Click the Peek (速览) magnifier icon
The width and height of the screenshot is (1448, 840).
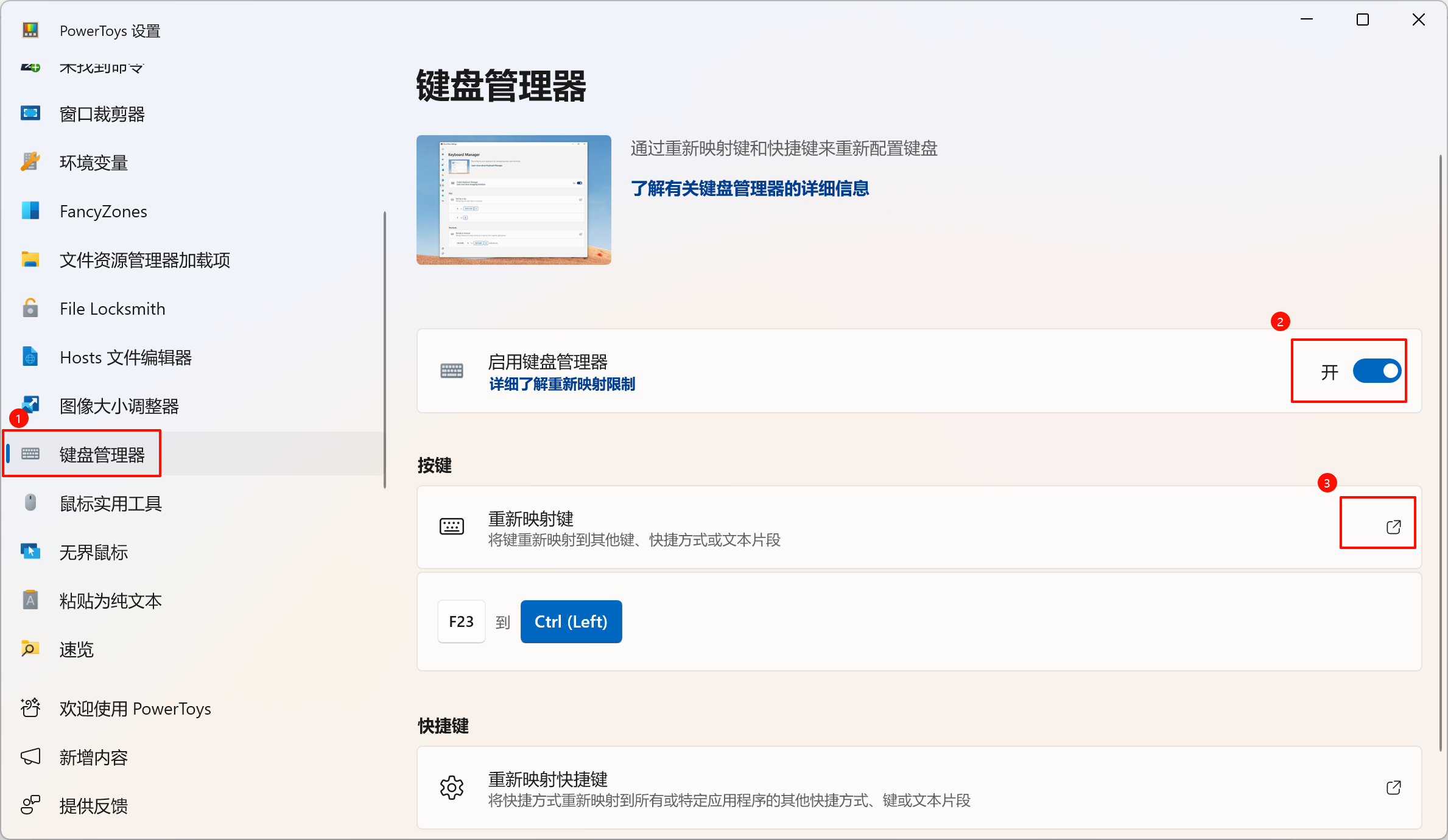click(30, 649)
